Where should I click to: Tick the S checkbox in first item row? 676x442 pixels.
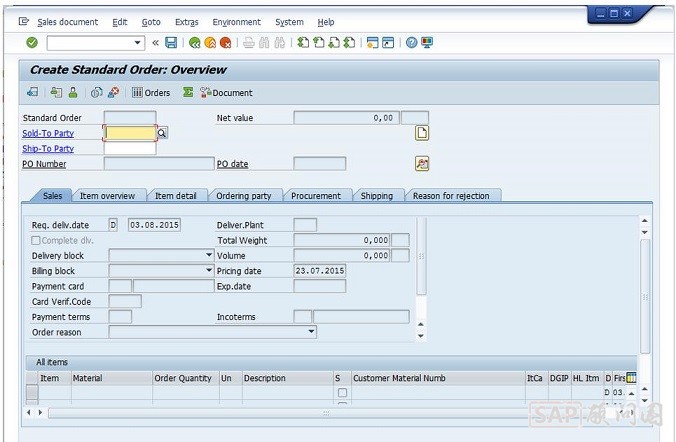coord(342,392)
